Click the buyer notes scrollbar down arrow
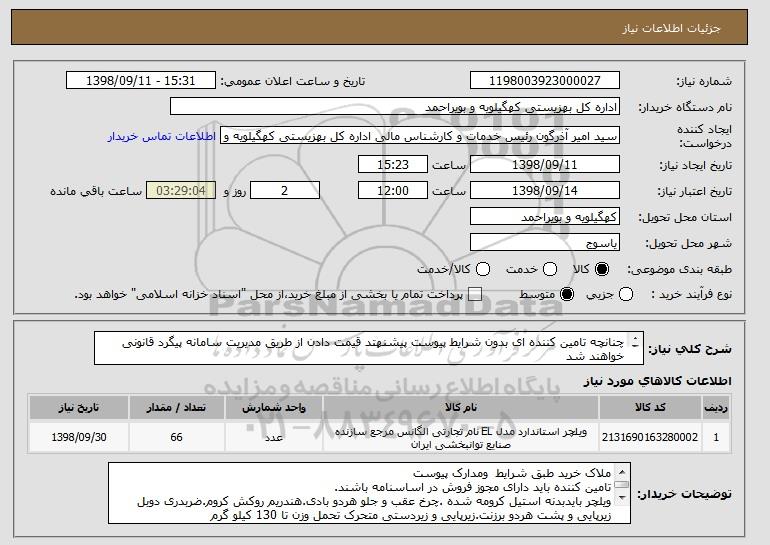The height and width of the screenshot is (545, 770). click(x=622, y=498)
